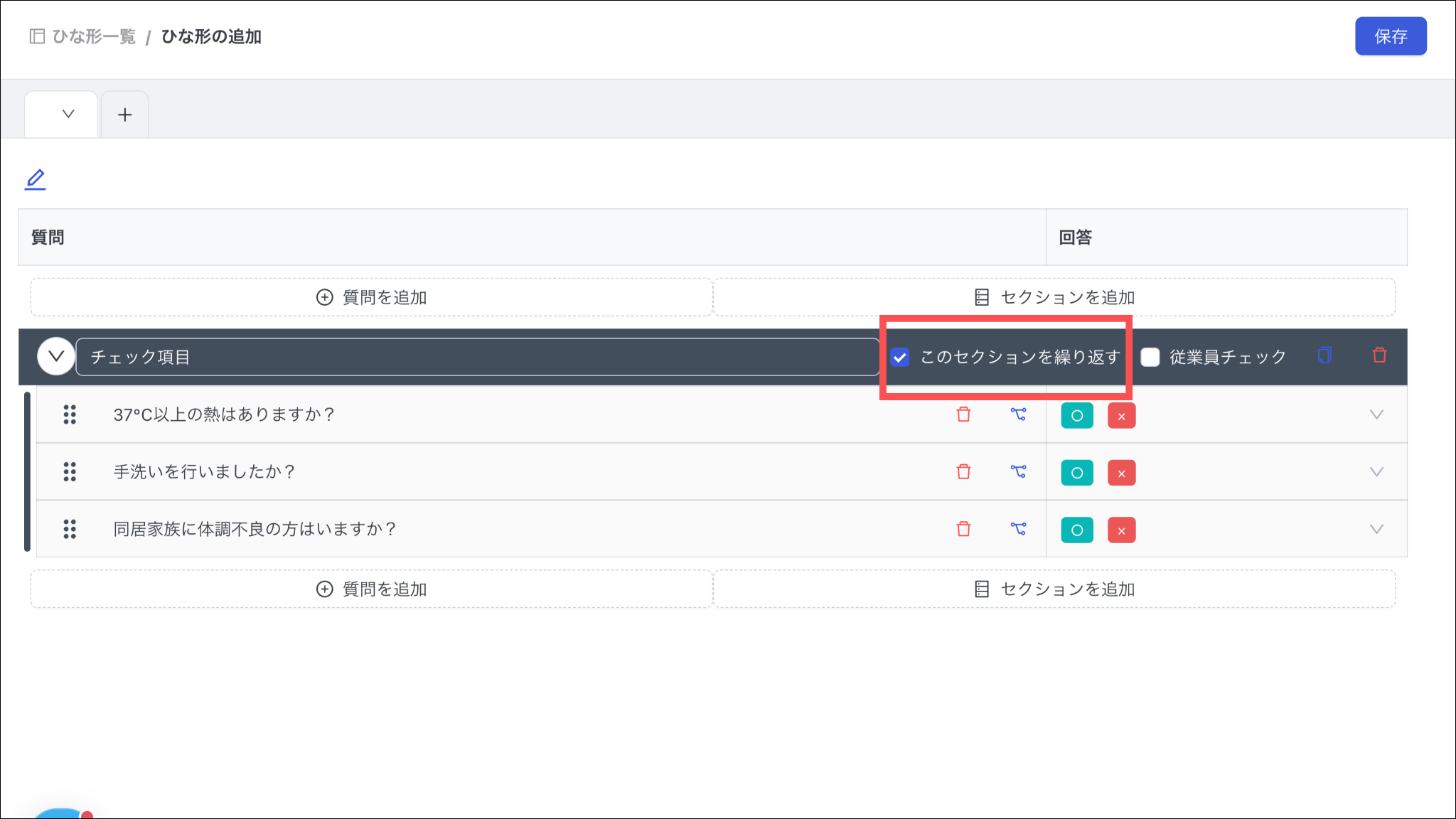
Task: Go back to ひな形一覧 breadcrumb link
Action: pyautogui.click(x=93, y=36)
